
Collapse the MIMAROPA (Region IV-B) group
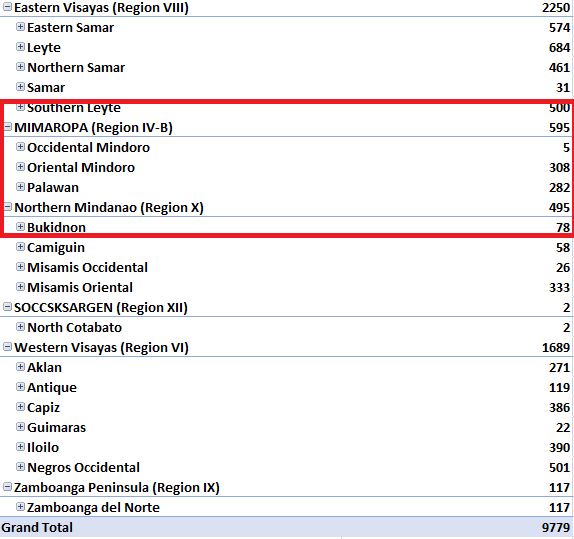(7, 127)
